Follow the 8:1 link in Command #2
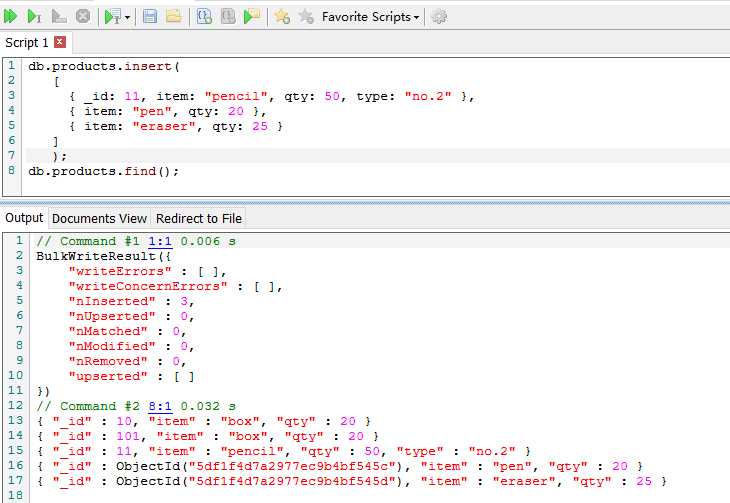 coord(160,406)
